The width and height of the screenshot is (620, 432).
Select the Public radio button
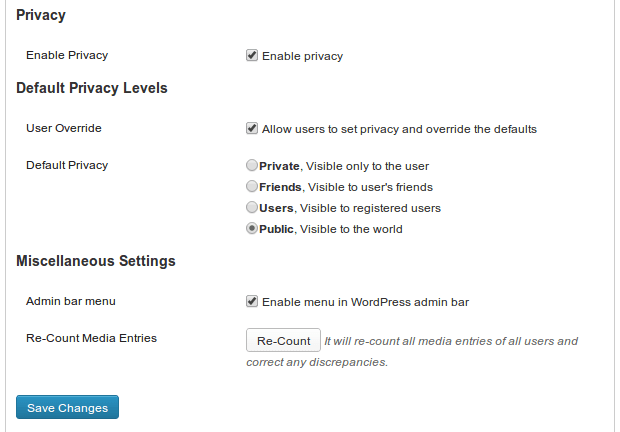(x=252, y=228)
